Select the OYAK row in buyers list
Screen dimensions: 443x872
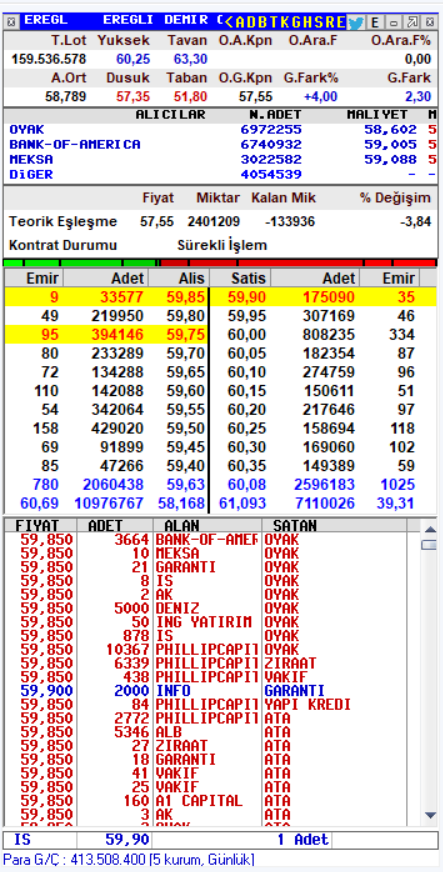coord(221,130)
